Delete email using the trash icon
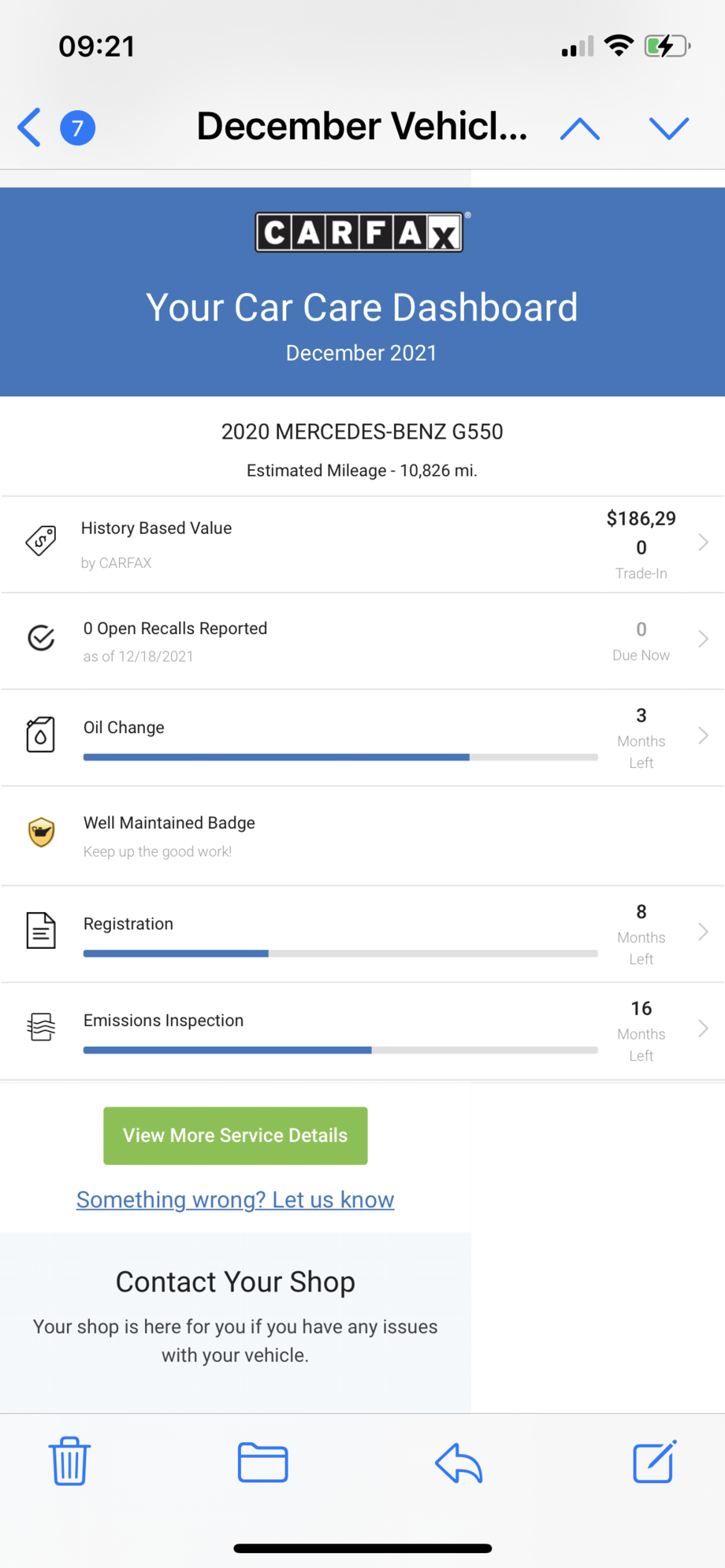Image resolution: width=725 pixels, height=1568 pixels. click(70, 1461)
